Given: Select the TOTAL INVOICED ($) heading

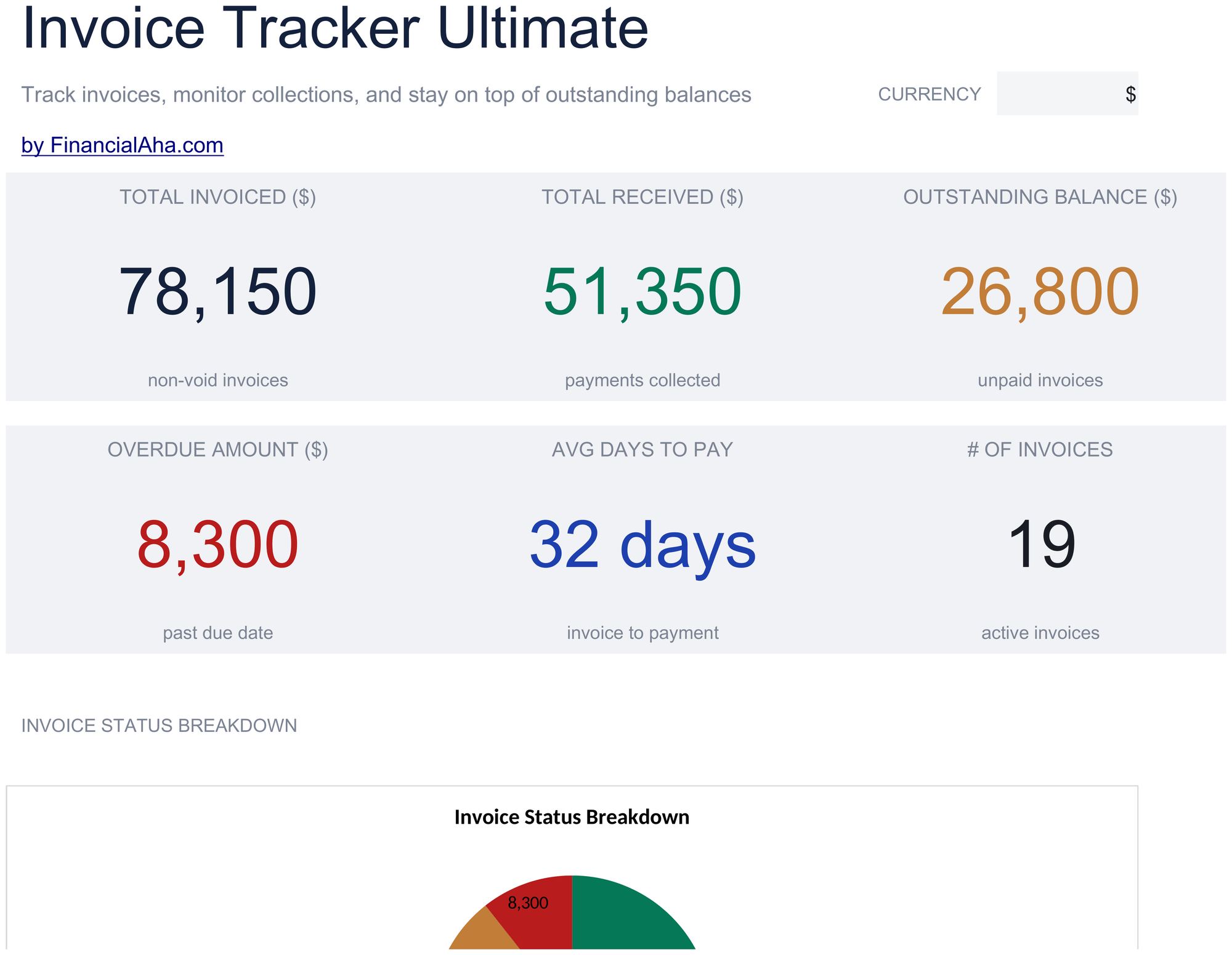Looking at the screenshot, I should (x=217, y=197).
